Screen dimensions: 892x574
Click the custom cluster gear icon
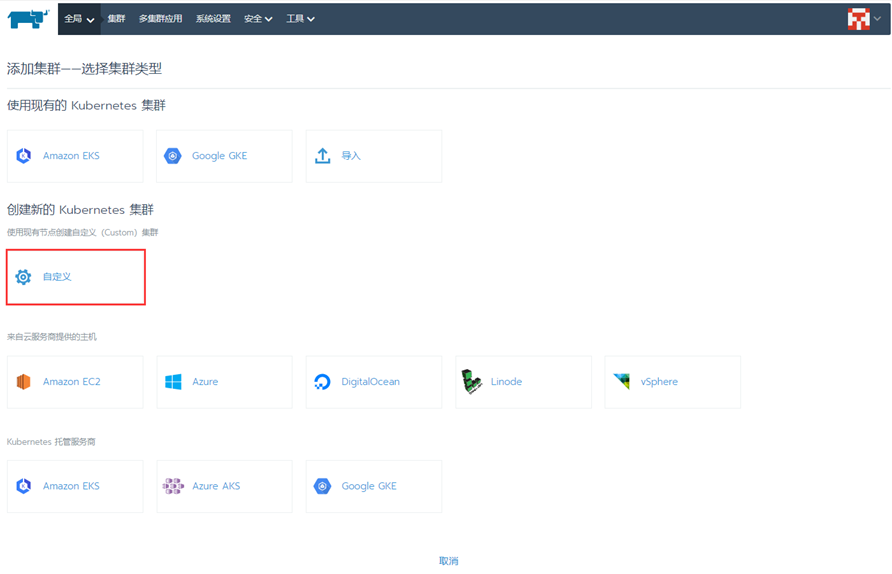tap(23, 277)
